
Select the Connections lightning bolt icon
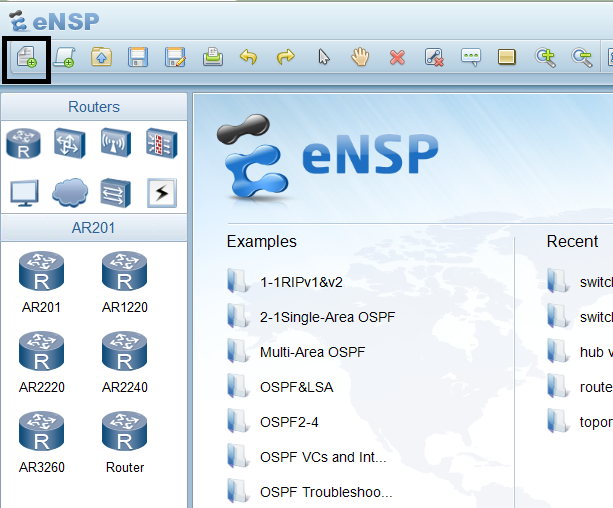[x=162, y=193]
